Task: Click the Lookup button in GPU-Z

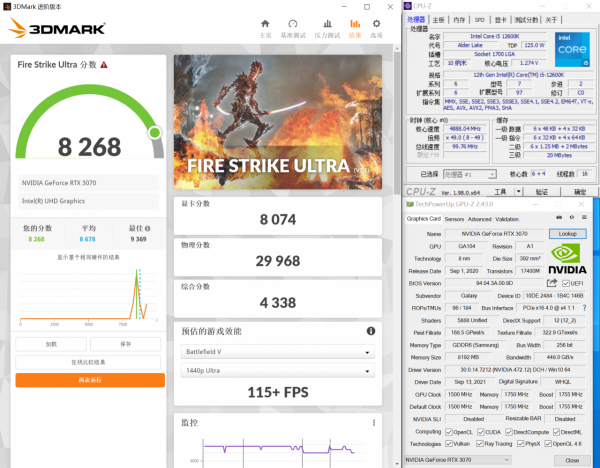Action: 567,234
